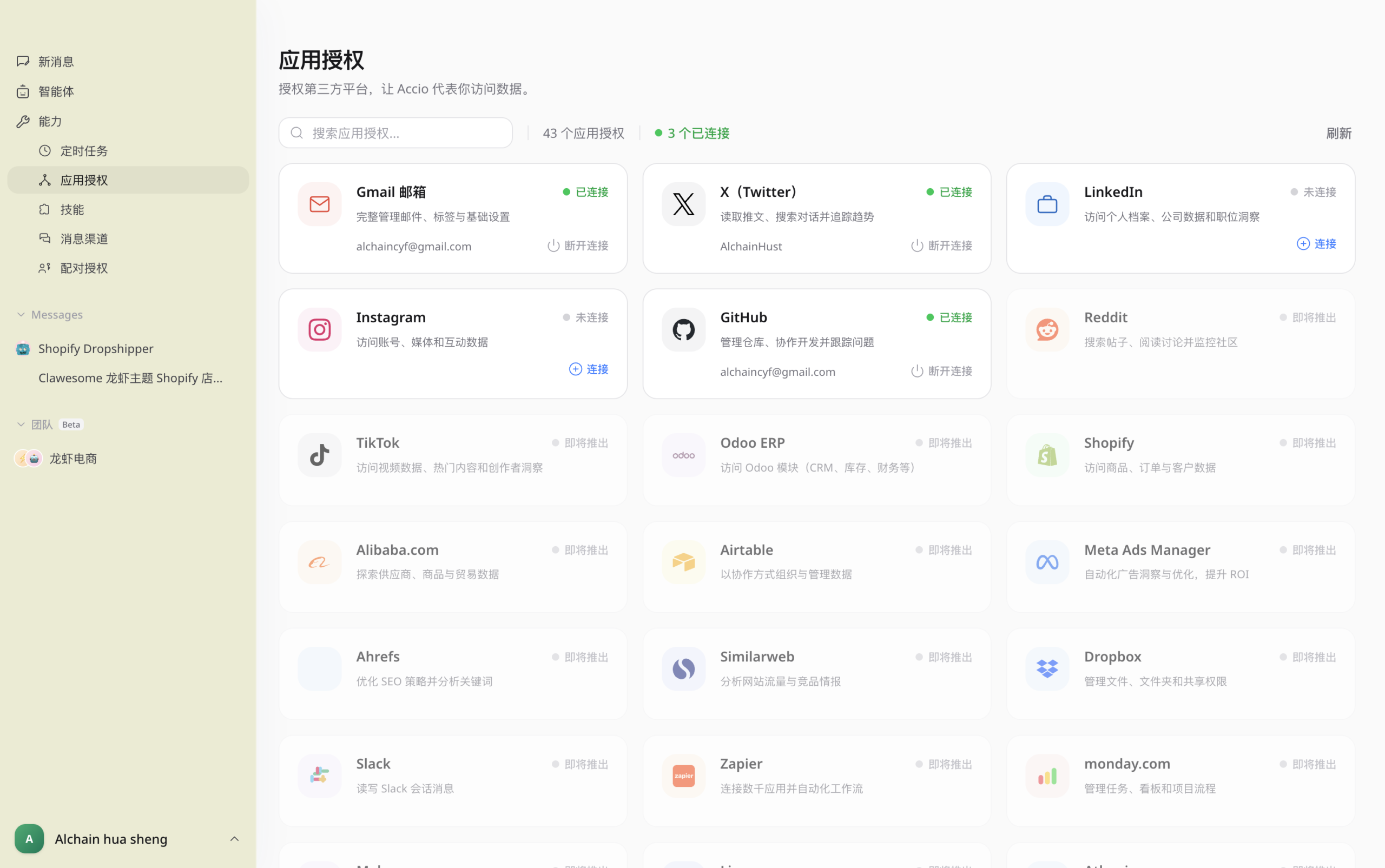This screenshot has height=868, width=1385.
Task: Disconnect the GitHub connection
Action: [x=940, y=370]
